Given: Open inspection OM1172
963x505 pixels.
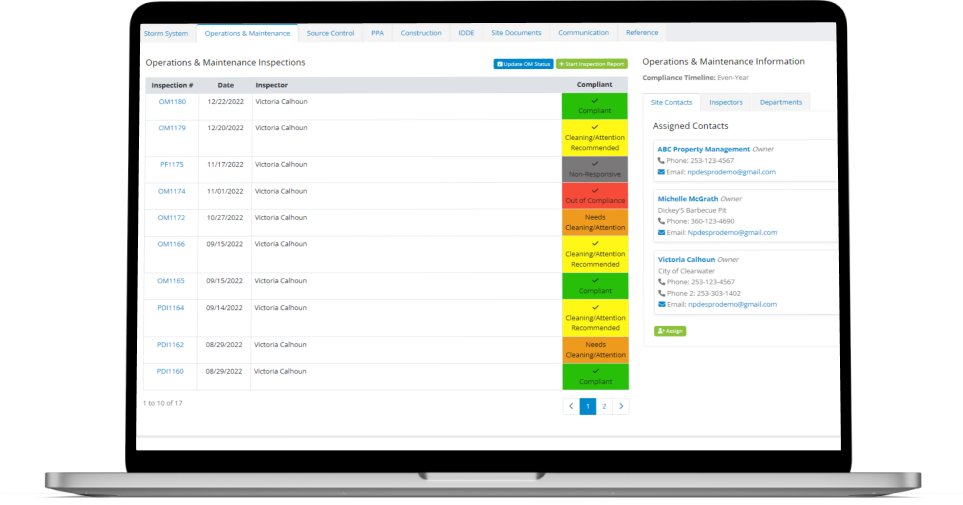Looking at the screenshot, I should pos(171,217).
